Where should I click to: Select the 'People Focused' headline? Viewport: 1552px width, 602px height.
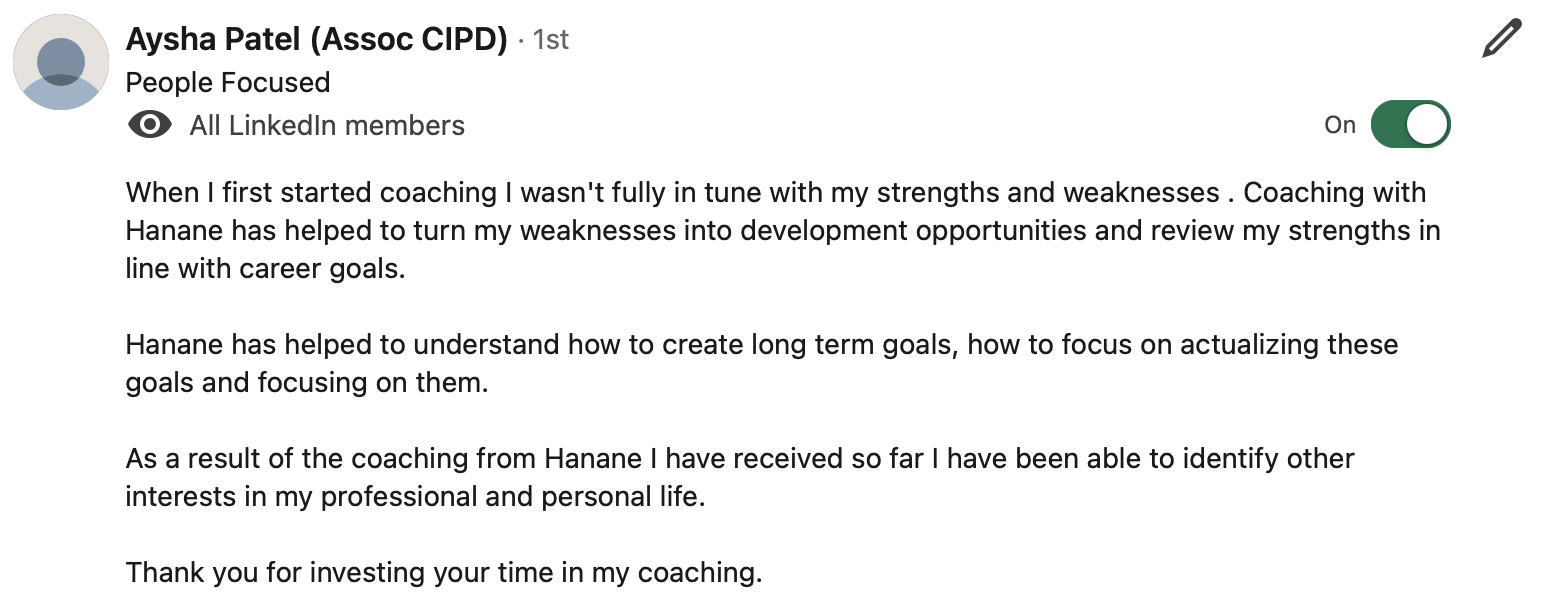[x=228, y=82]
